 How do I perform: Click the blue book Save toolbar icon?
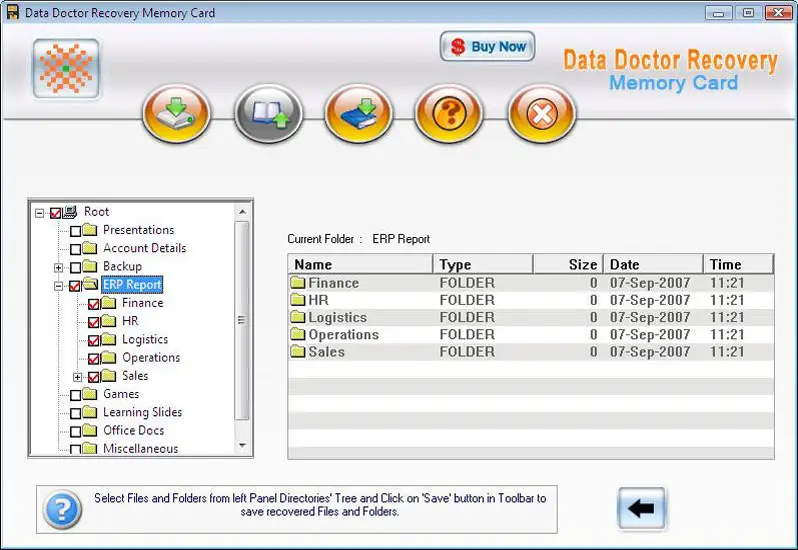358,113
